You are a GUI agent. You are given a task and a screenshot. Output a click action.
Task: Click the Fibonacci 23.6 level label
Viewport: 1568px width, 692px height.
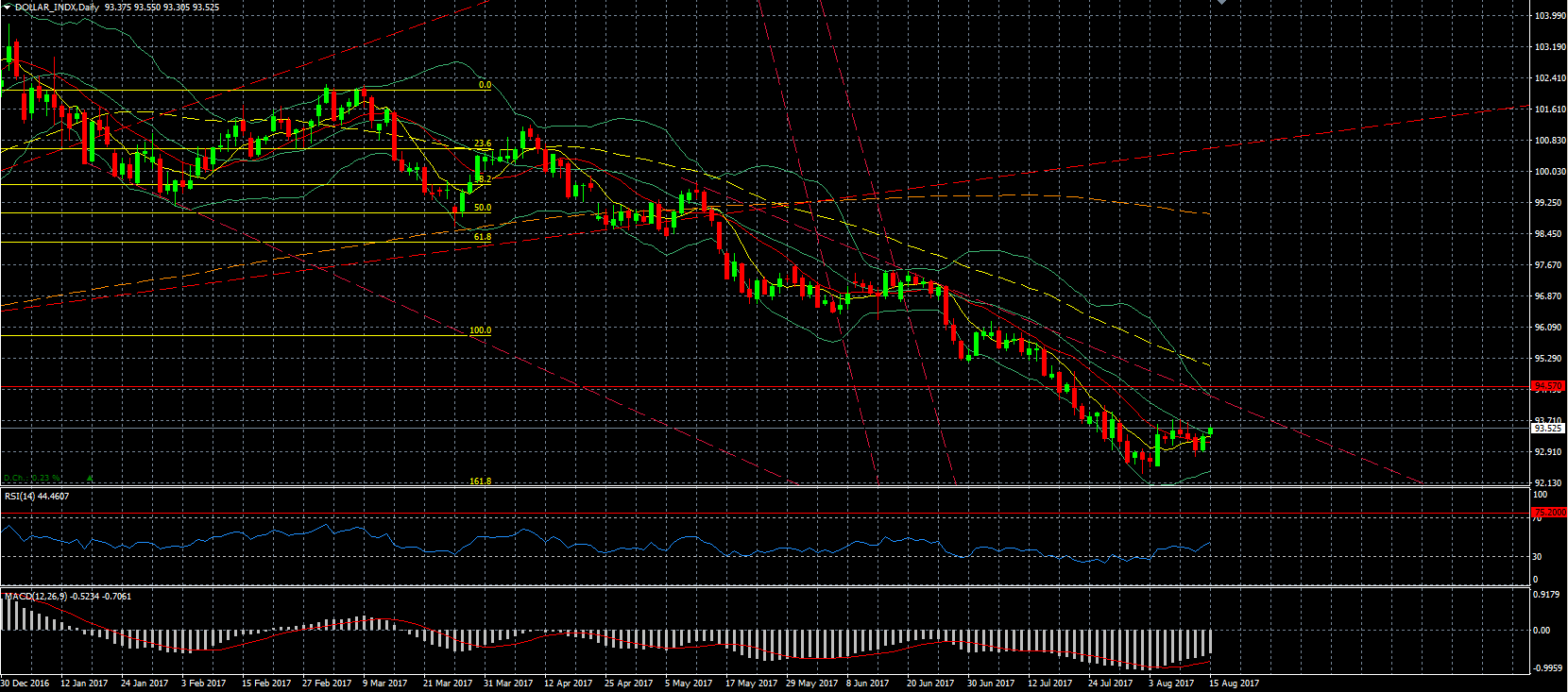482,143
